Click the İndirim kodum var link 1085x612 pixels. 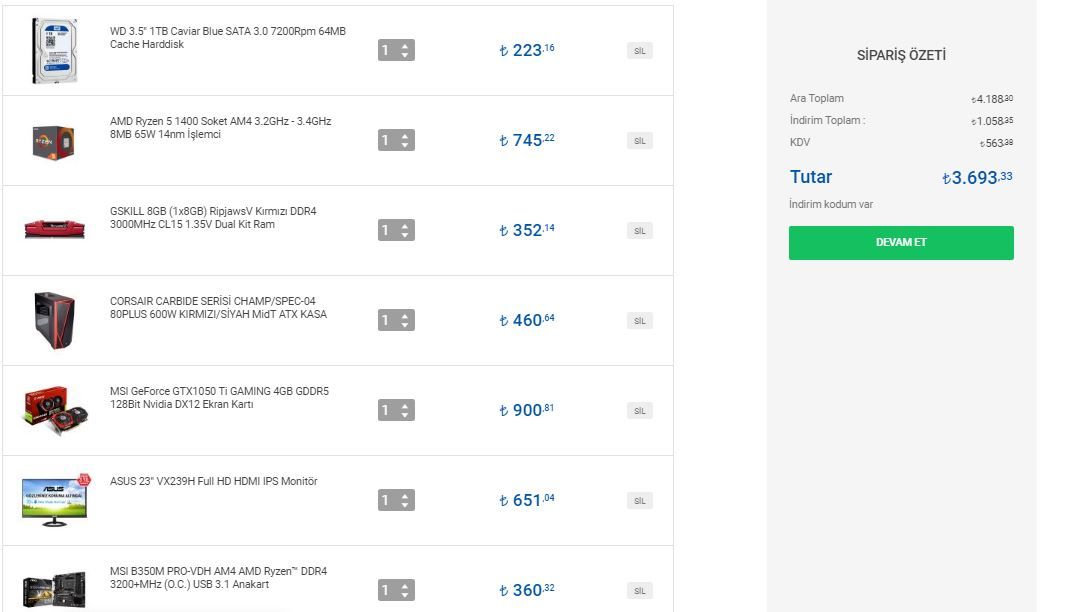point(831,205)
